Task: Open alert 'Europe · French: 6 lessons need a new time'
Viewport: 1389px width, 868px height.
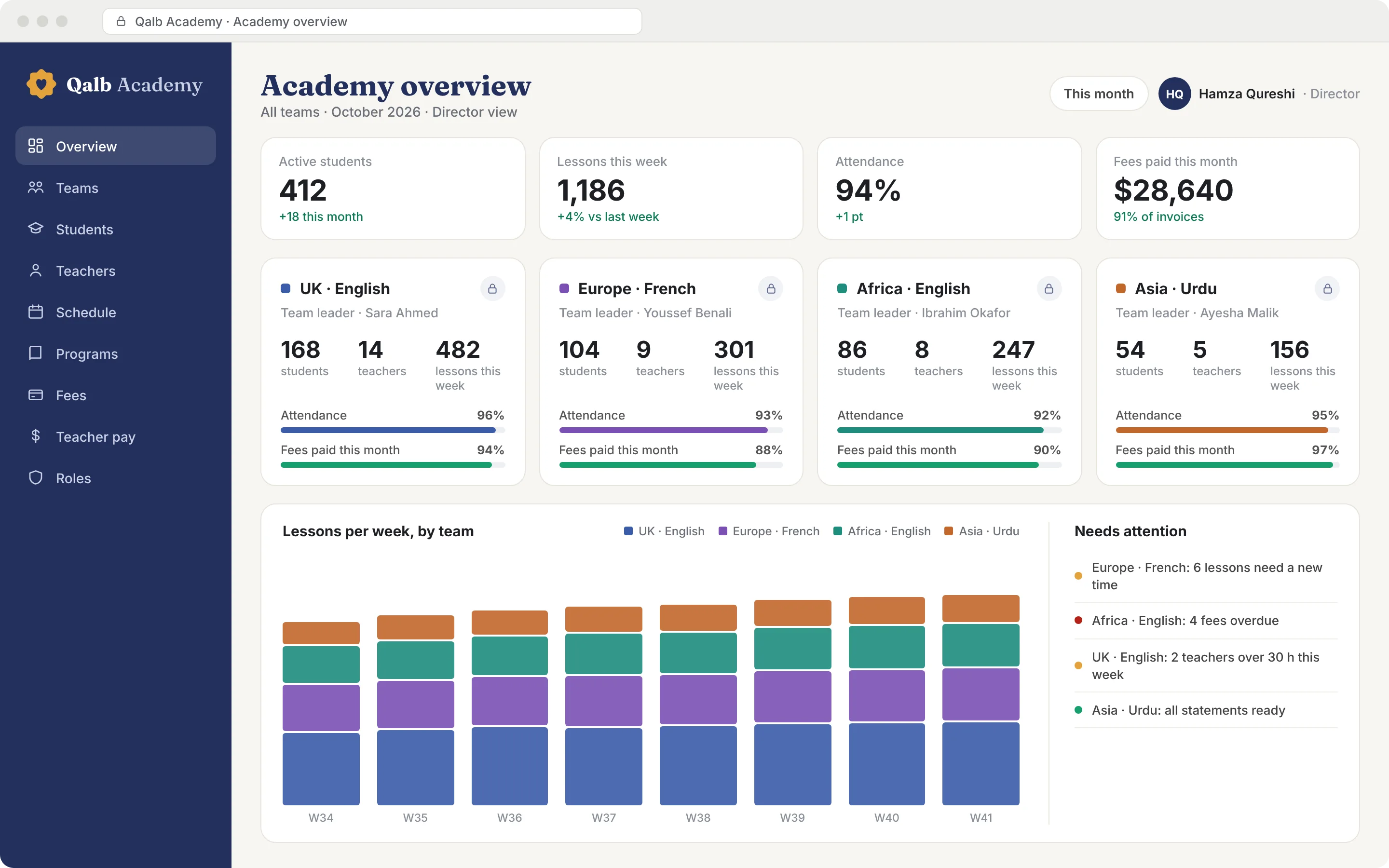Action: pyautogui.click(x=1206, y=576)
